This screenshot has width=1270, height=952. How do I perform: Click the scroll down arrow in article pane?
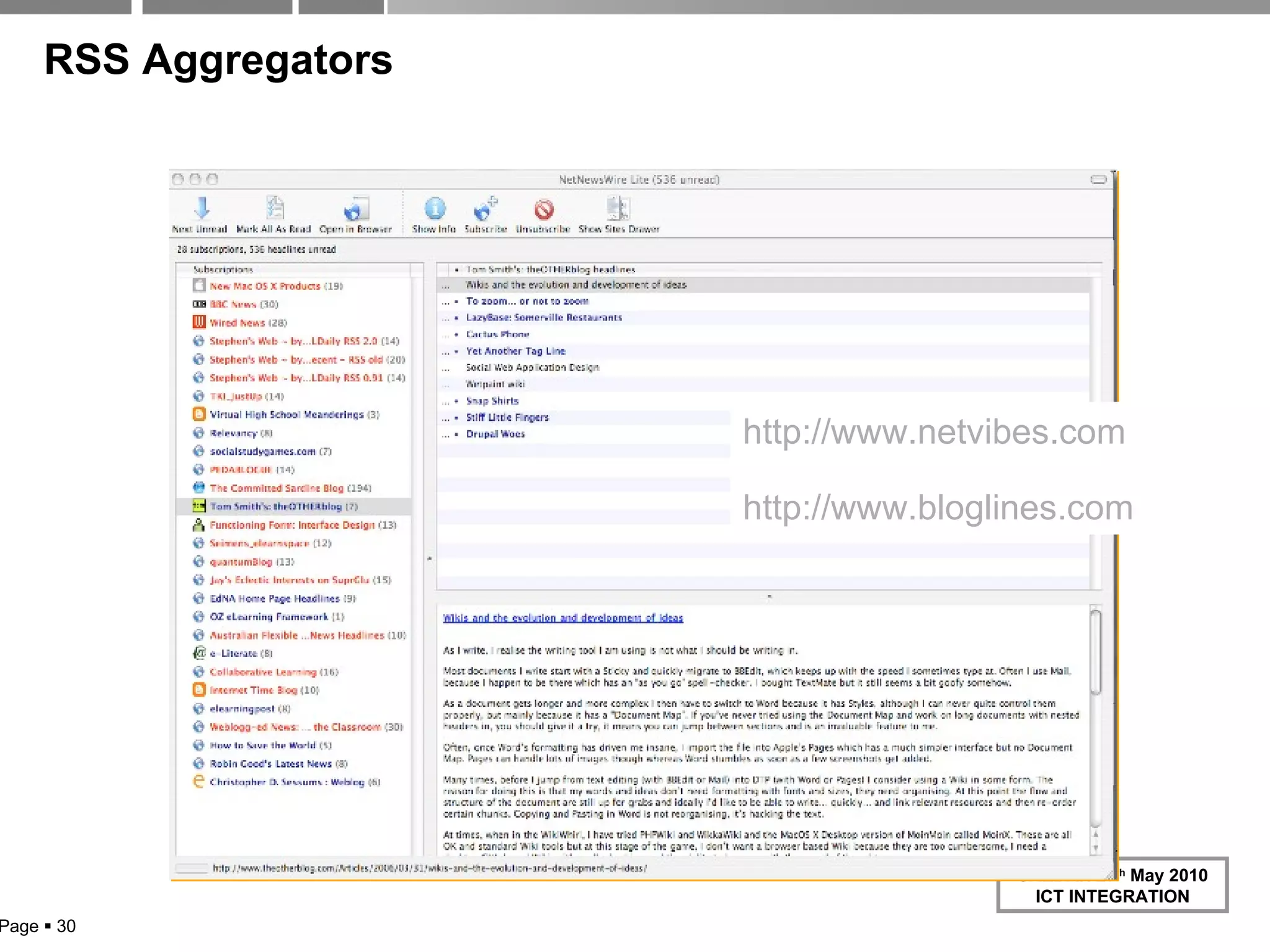1096,848
